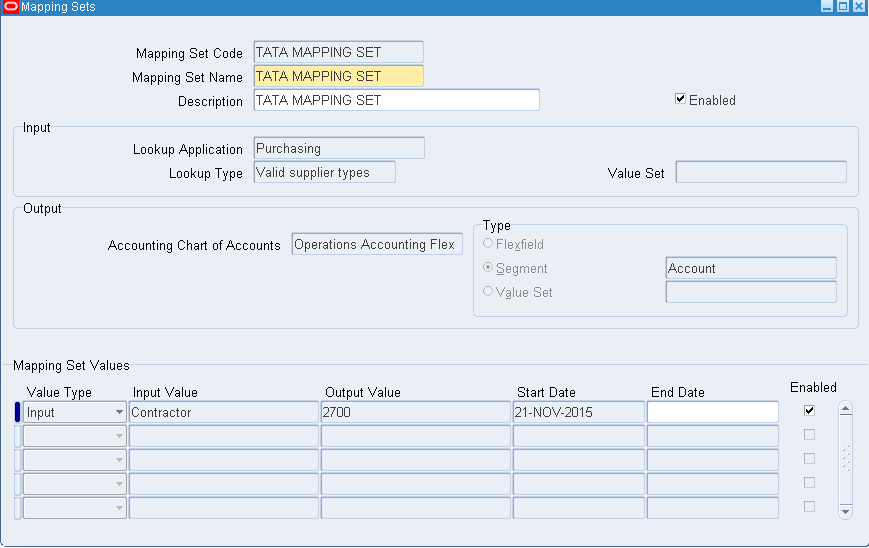Open the Value Type dropdown showing Input
The width and height of the screenshot is (869, 548).
(119, 412)
